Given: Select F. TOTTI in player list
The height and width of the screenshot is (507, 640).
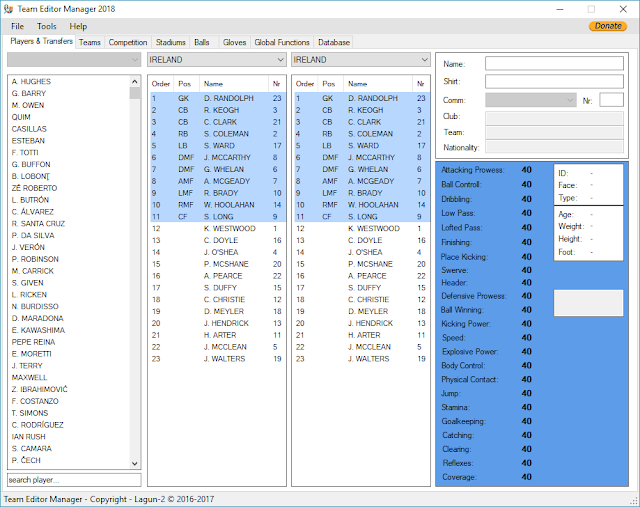Looking at the screenshot, I should [25, 153].
